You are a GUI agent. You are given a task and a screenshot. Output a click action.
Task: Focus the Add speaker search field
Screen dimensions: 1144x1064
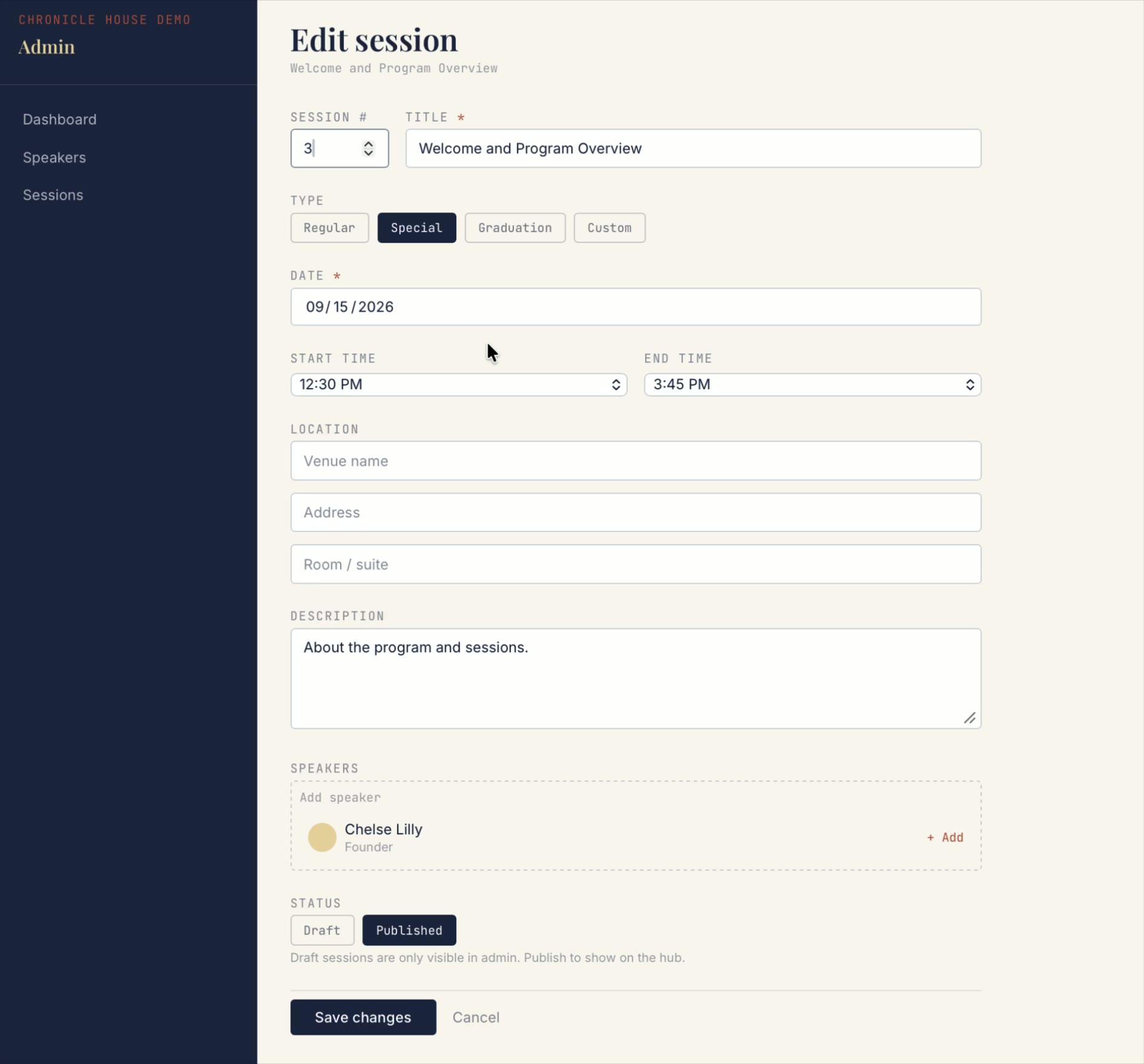click(x=636, y=797)
